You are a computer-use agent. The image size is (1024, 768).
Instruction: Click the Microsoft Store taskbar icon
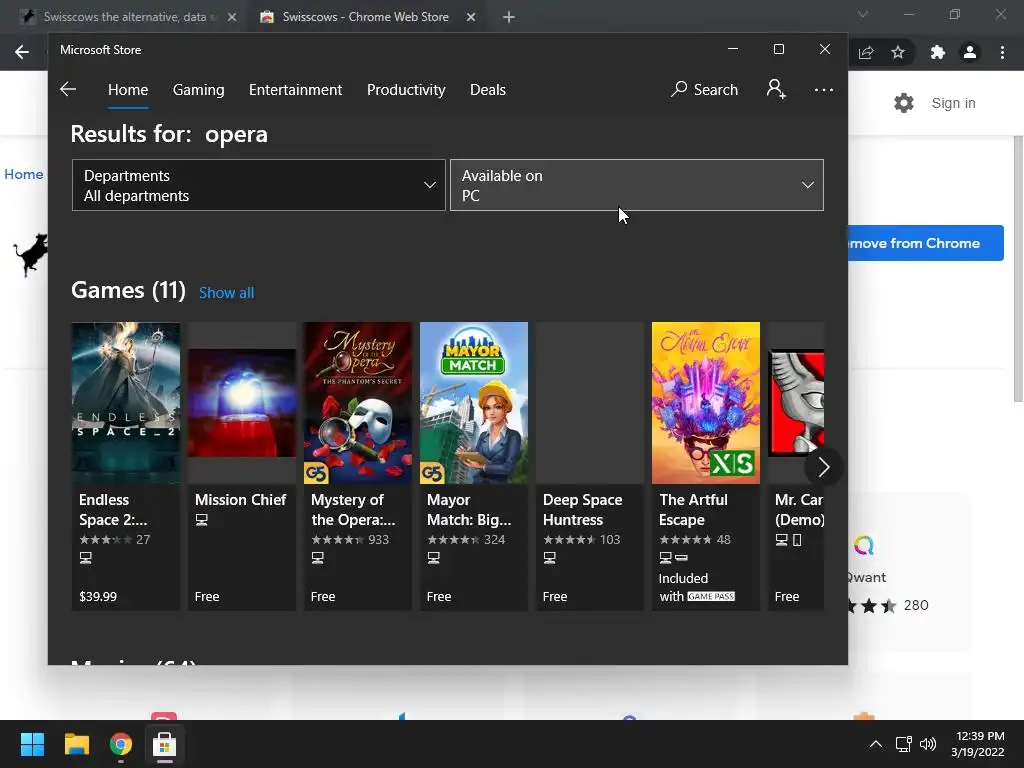click(x=165, y=744)
